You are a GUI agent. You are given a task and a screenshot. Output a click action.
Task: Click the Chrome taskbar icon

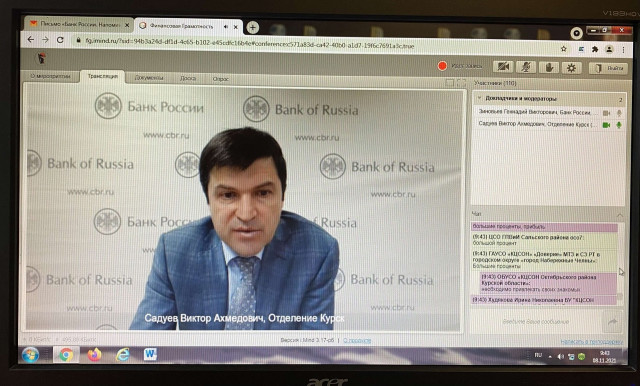tap(66, 355)
